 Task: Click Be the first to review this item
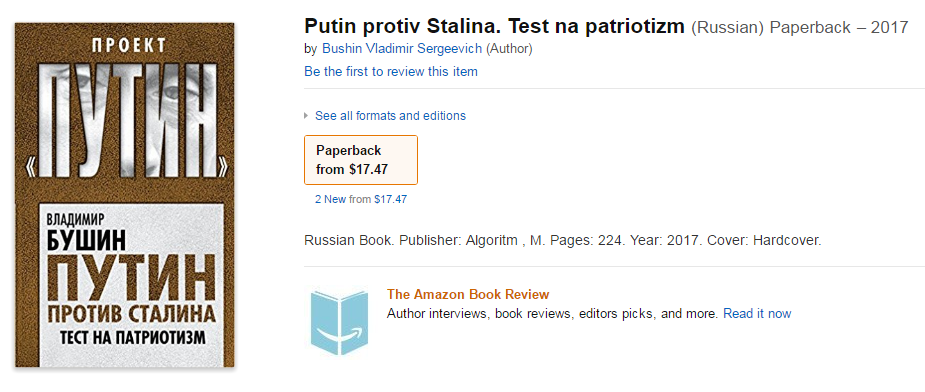click(x=391, y=71)
